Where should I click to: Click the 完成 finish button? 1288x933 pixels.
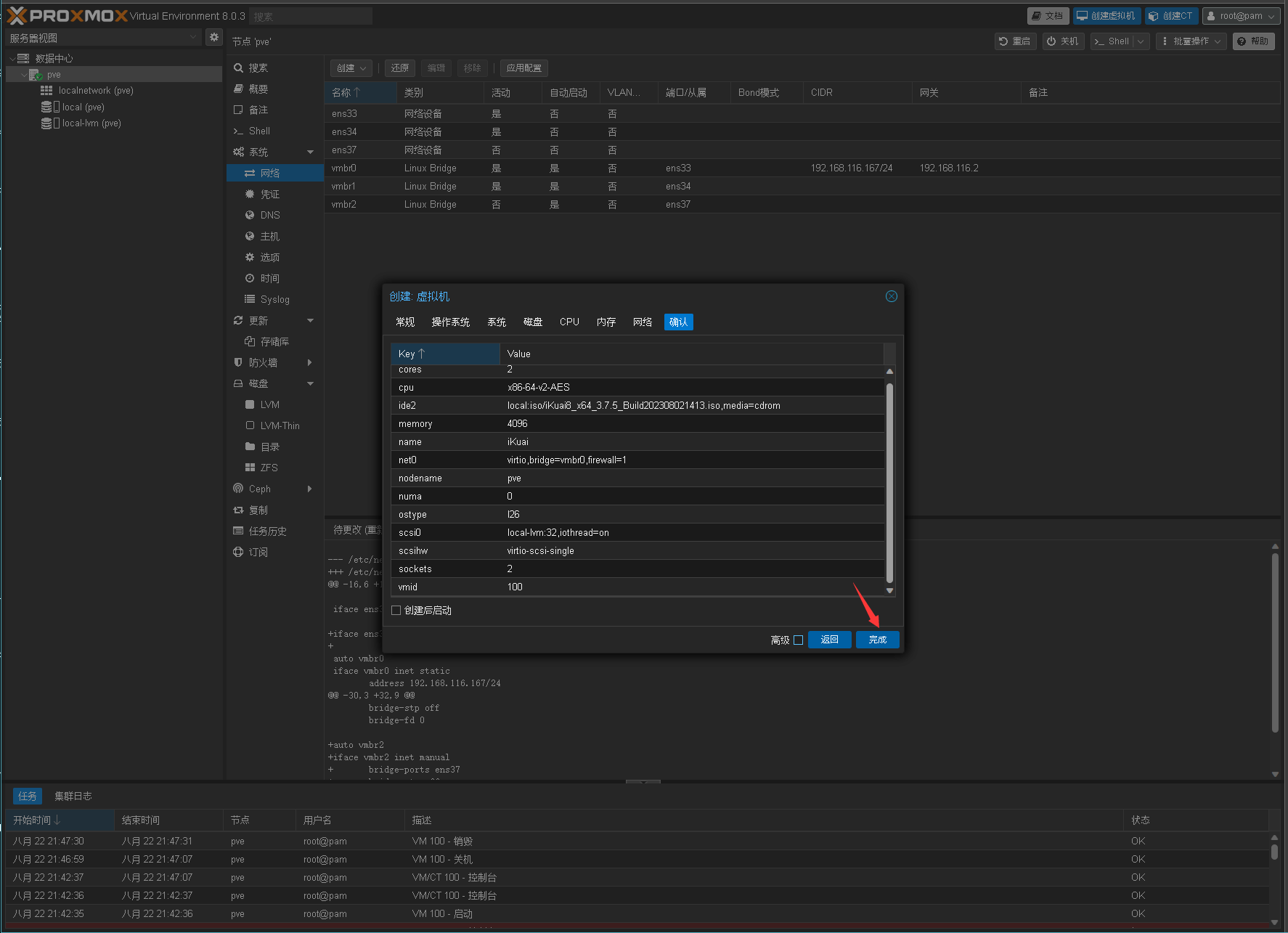tap(877, 640)
